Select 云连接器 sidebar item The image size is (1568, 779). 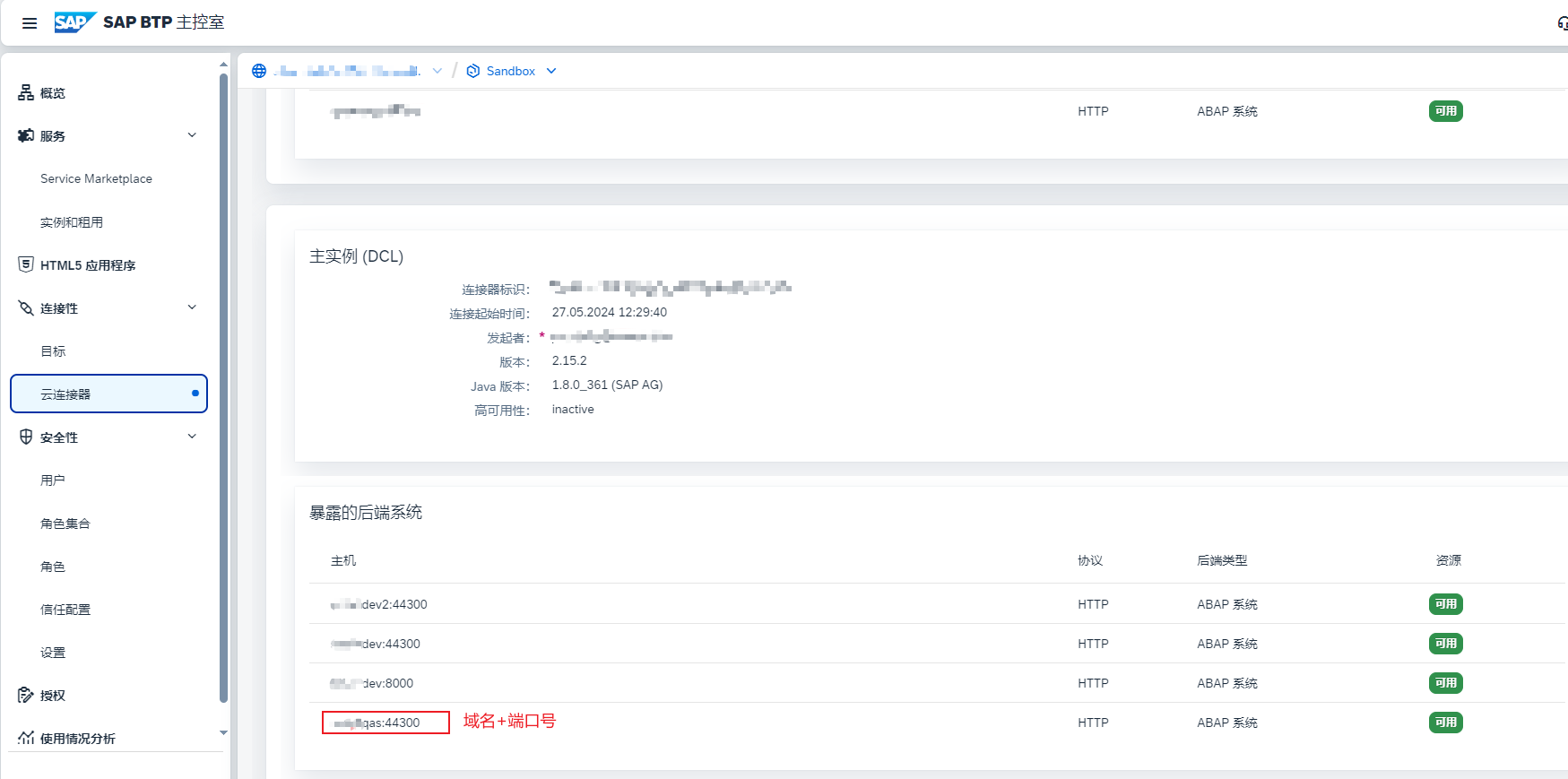pyautogui.click(x=109, y=394)
